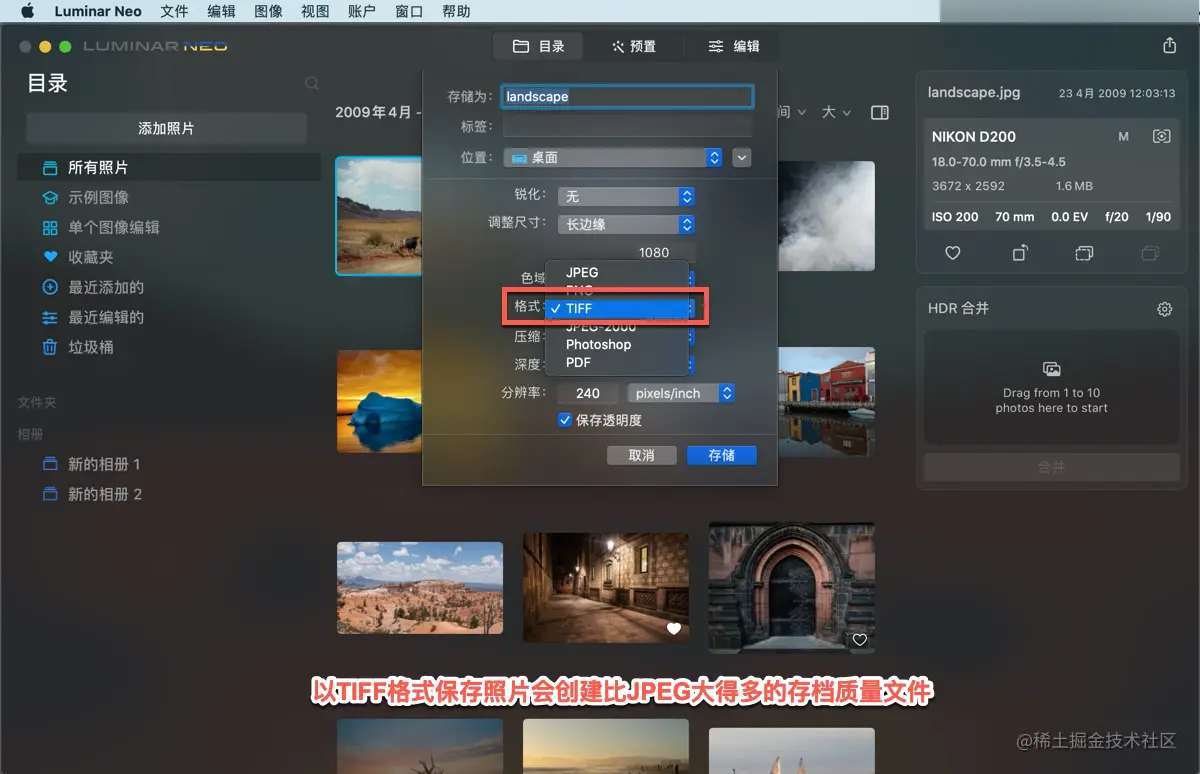Click the 240 resolution field
Viewport: 1200px width, 774px height.
point(588,394)
